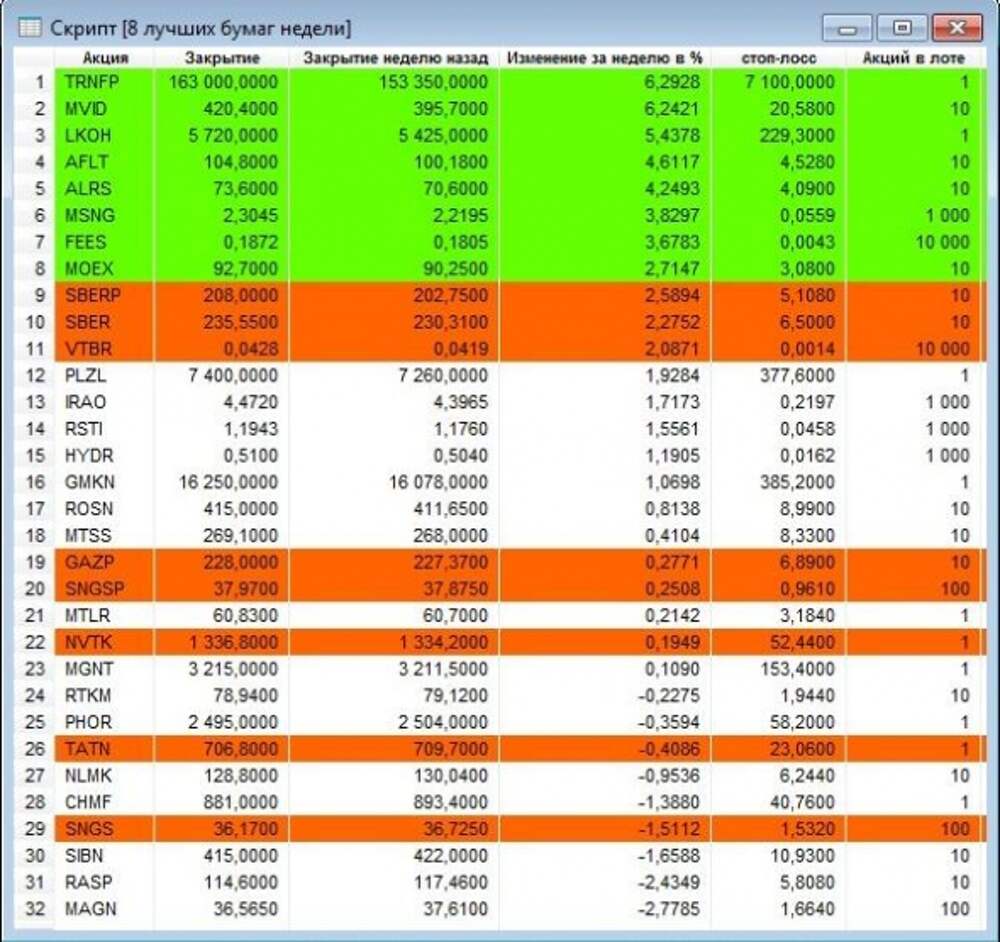Image resolution: width=1000 pixels, height=942 pixels.
Task: Select the TRNFP ticker row
Action: coord(90,82)
